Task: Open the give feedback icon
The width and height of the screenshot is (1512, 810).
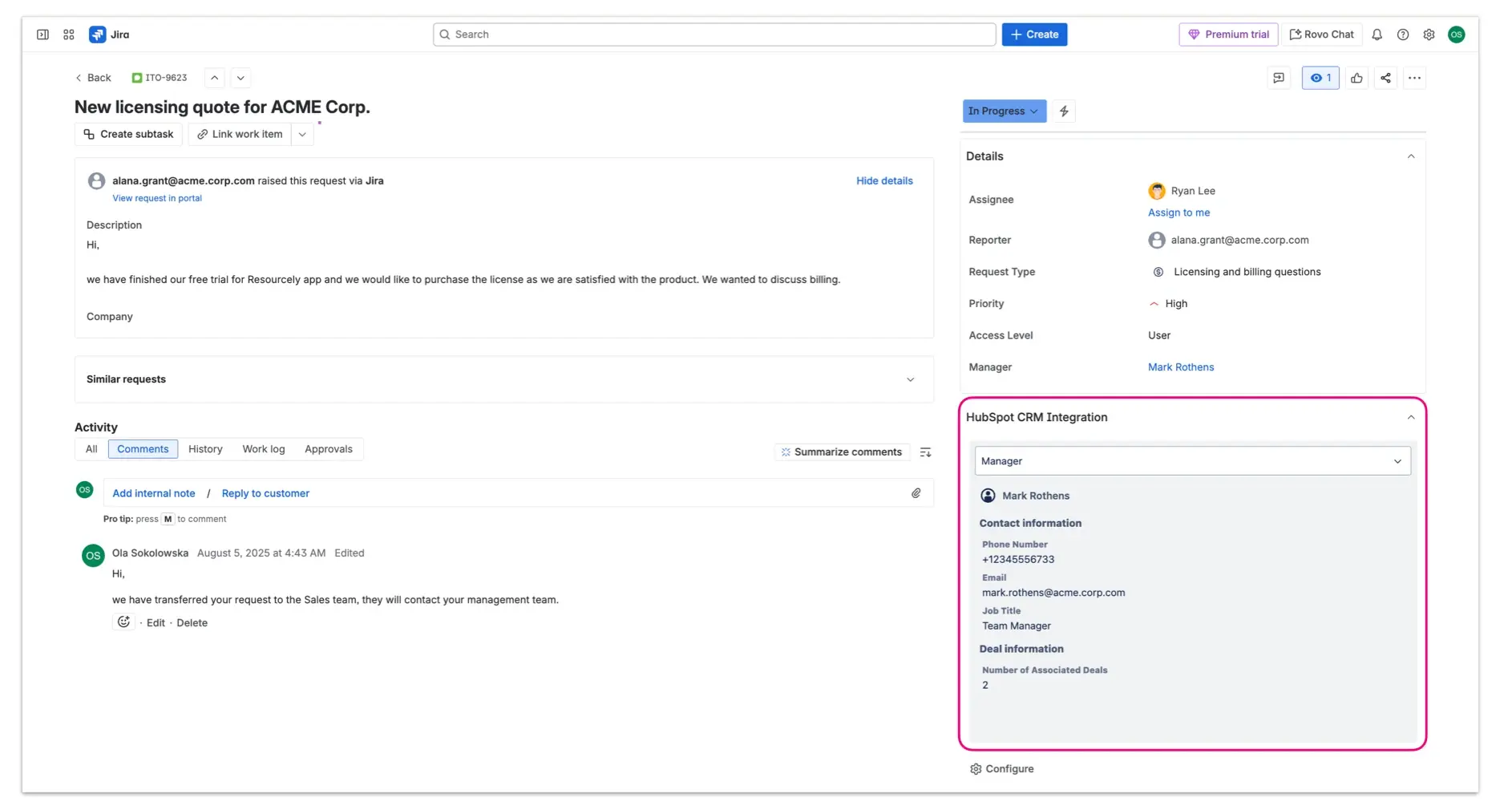Action: [1279, 78]
